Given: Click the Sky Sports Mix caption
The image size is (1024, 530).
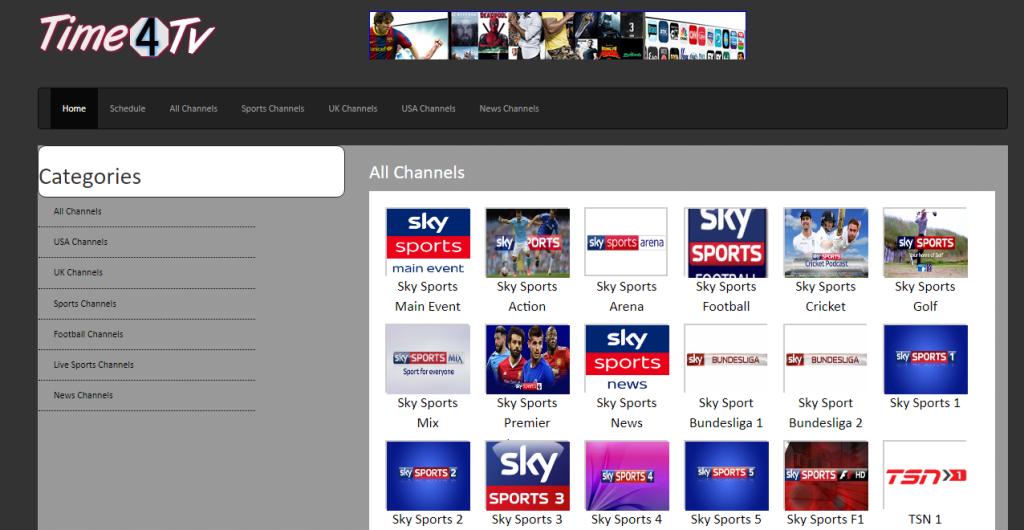Looking at the screenshot, I should click(x=428, y=413).
